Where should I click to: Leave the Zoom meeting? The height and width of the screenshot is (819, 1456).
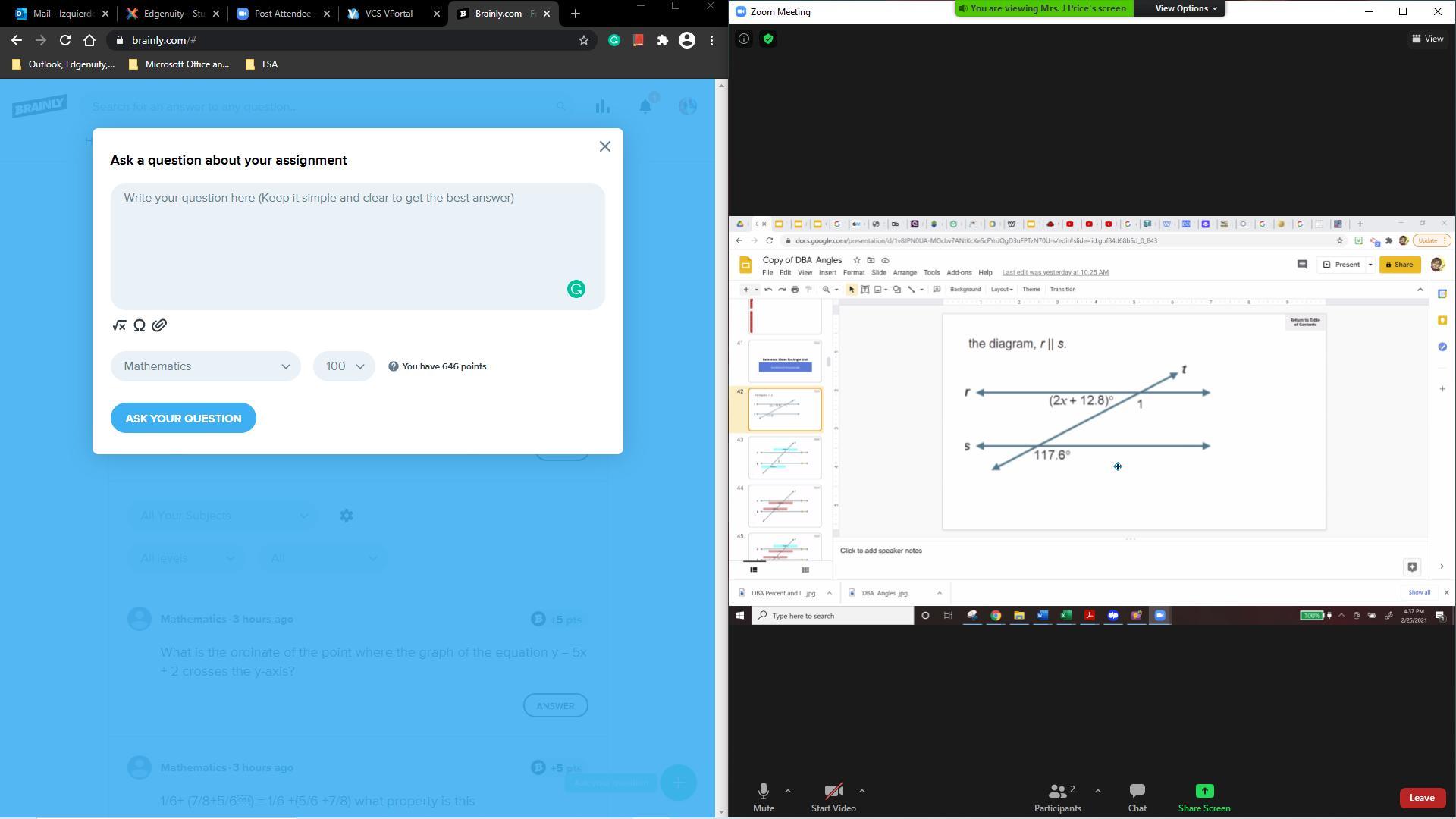[x=1422, y=797]
